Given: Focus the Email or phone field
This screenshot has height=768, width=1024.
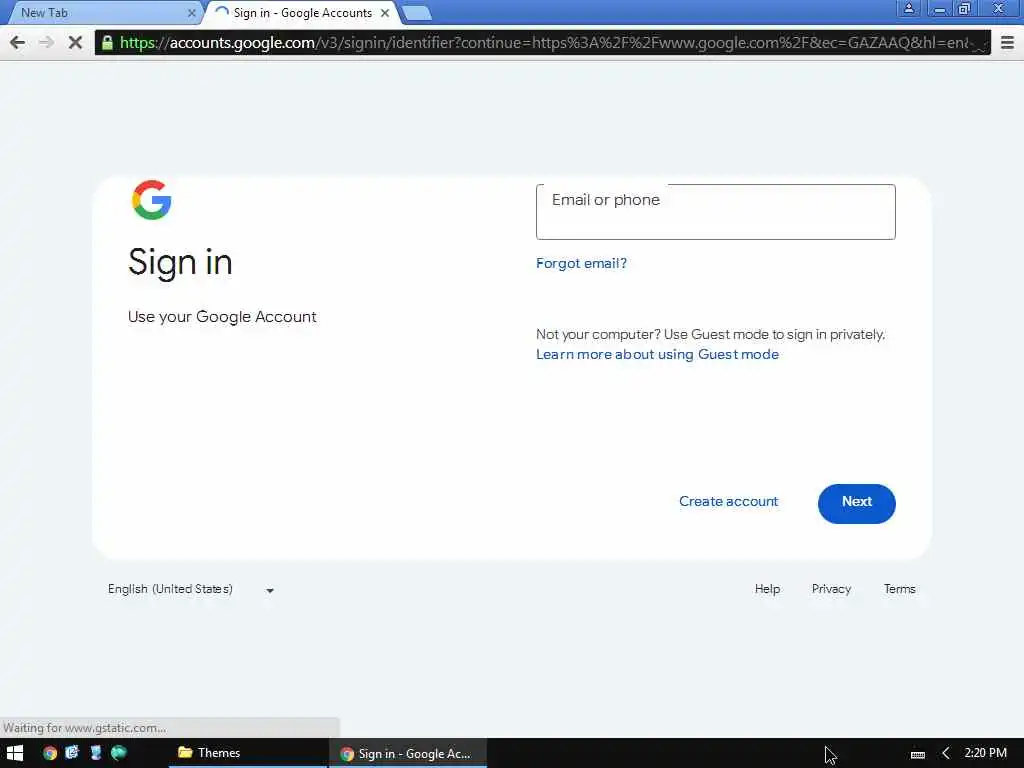Looking at the screenshot, I should click(715, 212).
